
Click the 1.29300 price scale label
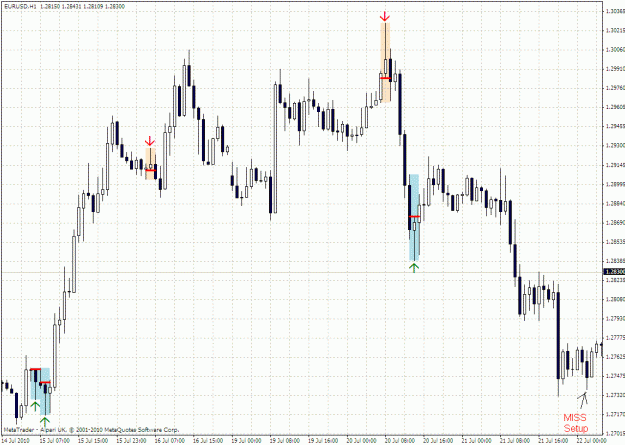click(x=615, y=146)
